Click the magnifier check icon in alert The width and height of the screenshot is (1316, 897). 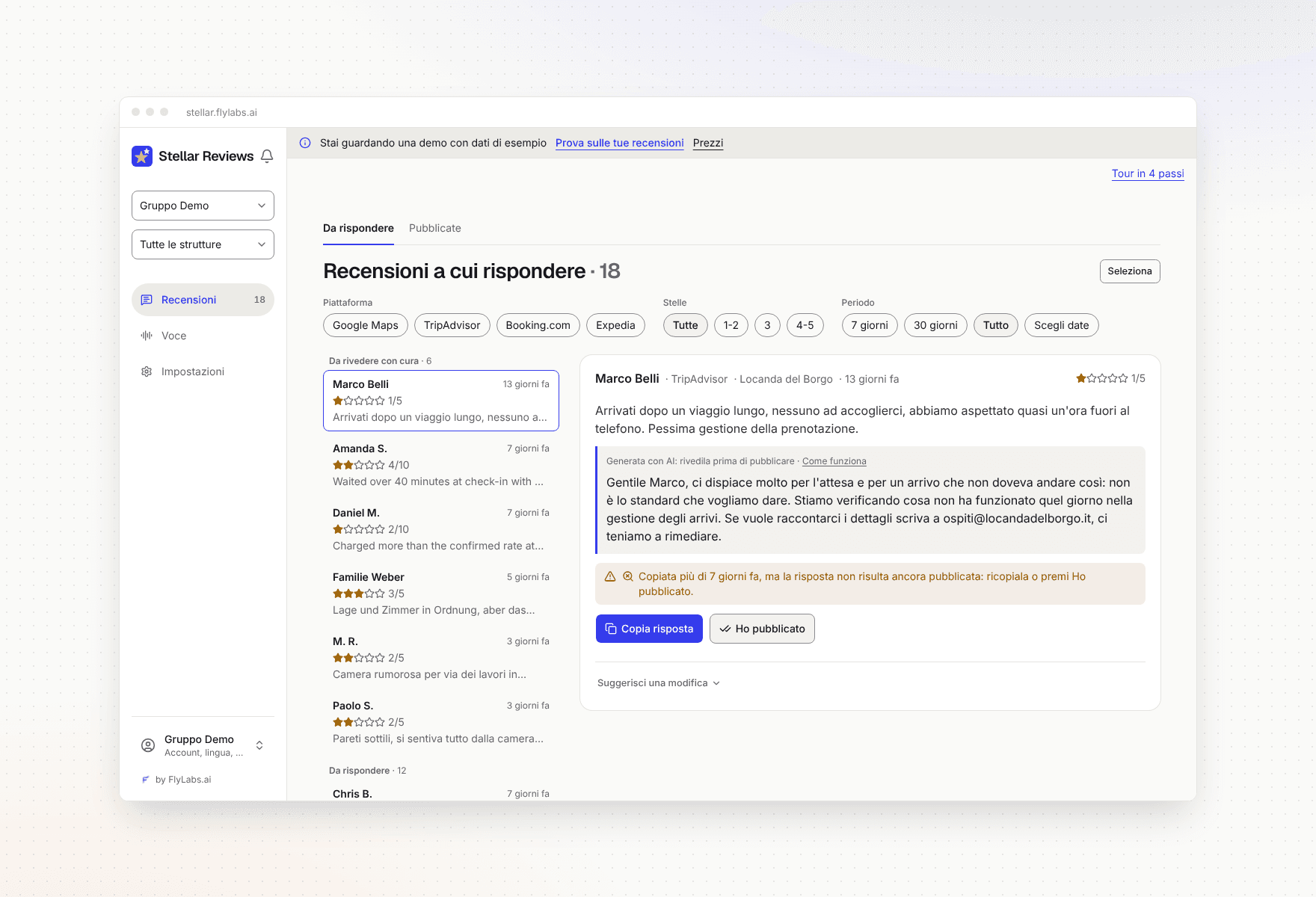coord(628,576)
